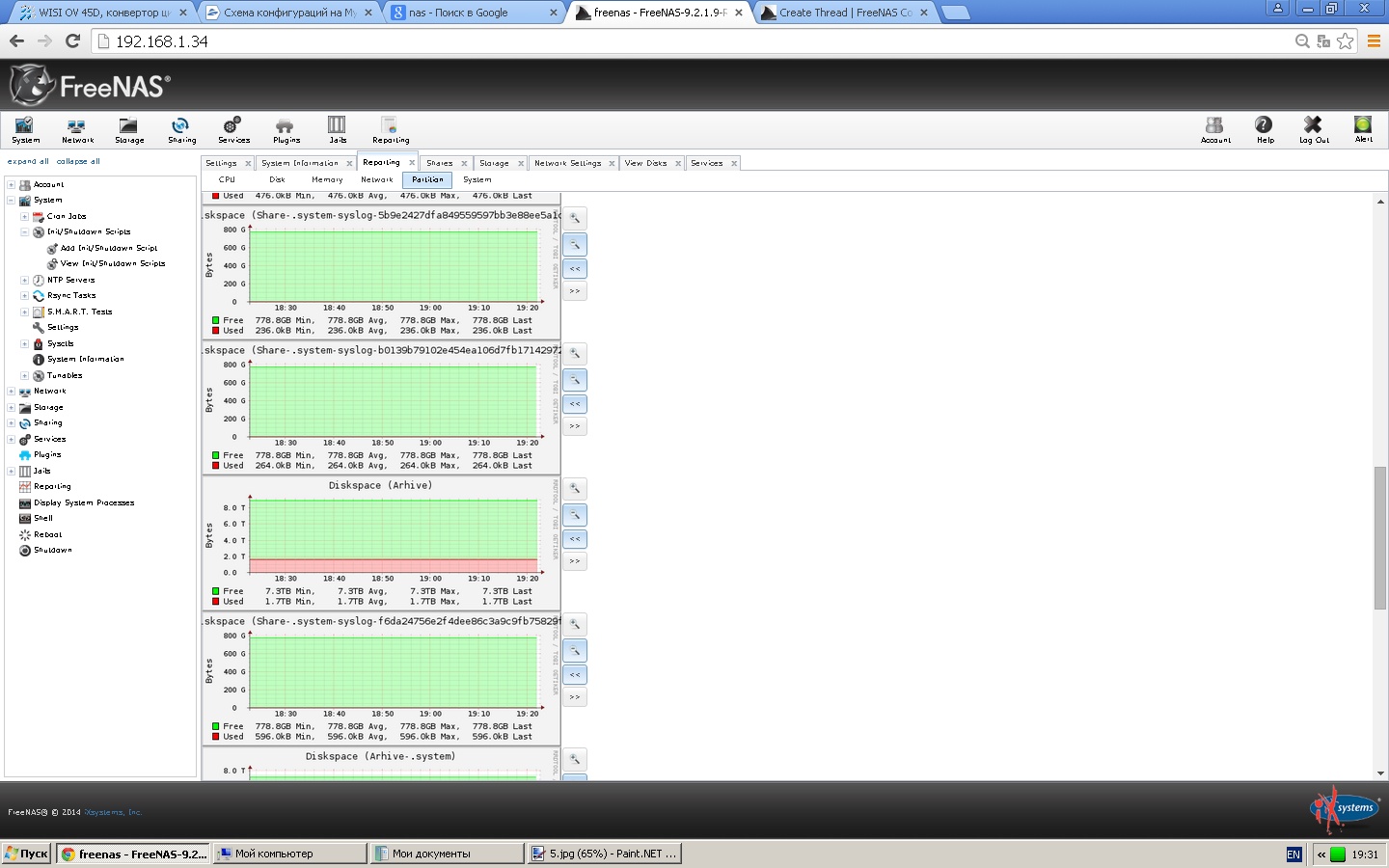This screenshot has width=1389, height=868.
Task: Open the System toolbar icon
Action: pyautogui.click(x=25, y=130)
